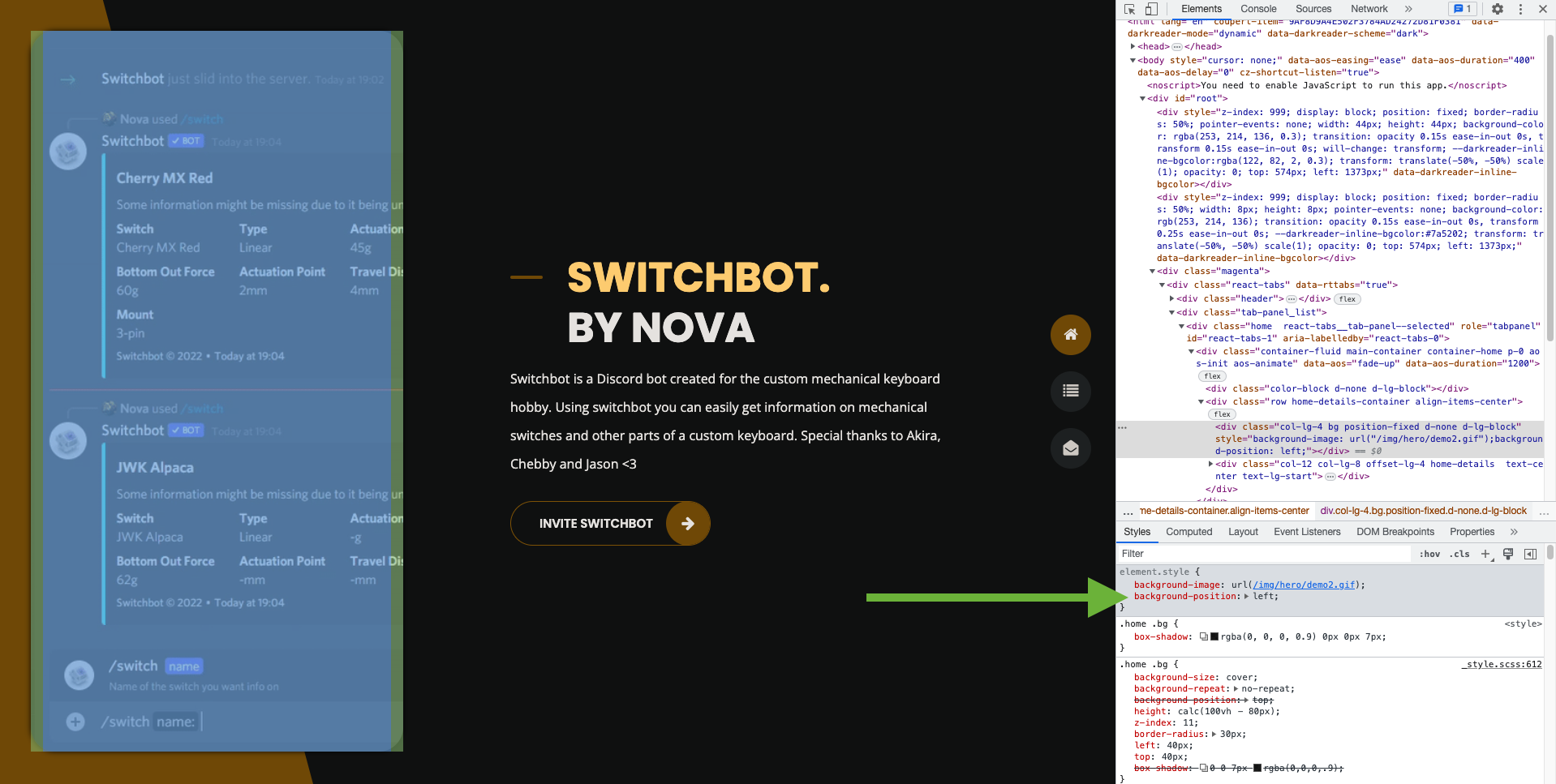The height and width of the screenshot is (784, 1556).
Task: Collapse the div.magenta tree node
Action: (x=1152, y=271)
